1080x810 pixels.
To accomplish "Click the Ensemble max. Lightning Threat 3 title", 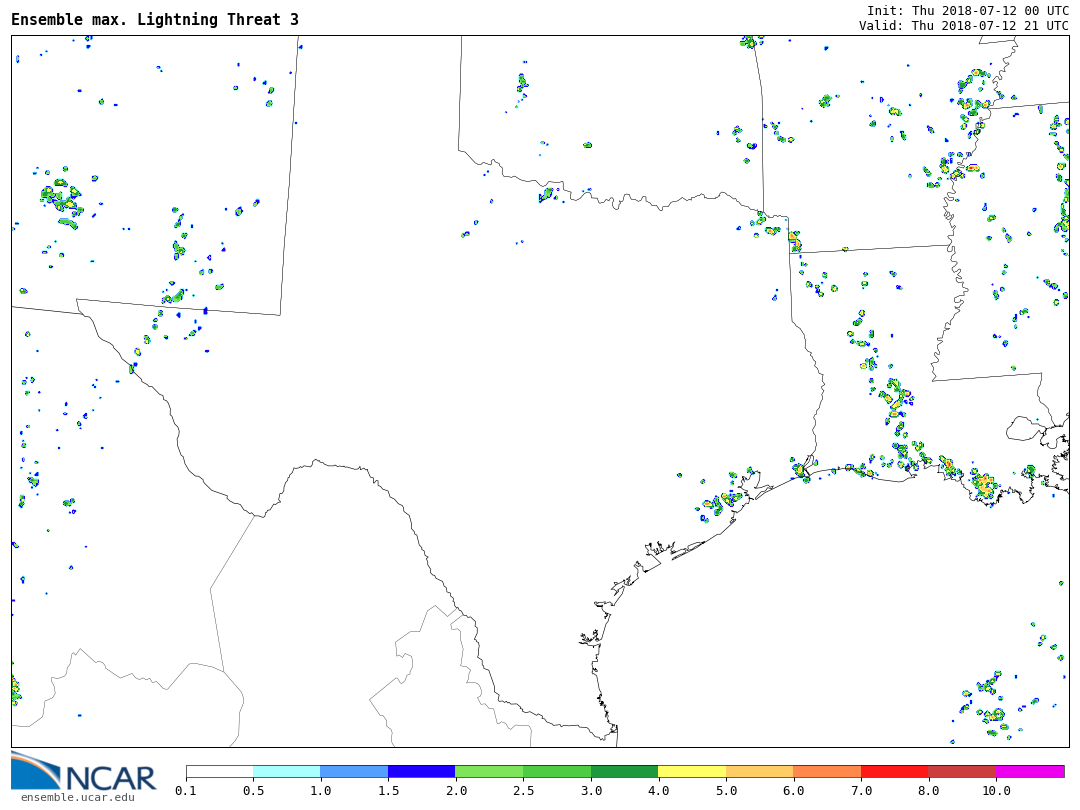I will pos(155,20).
